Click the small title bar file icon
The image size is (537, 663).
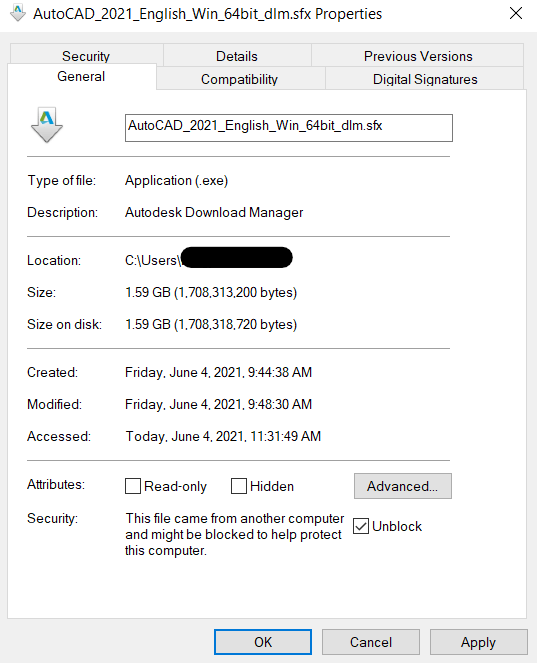(x=17, y=13)
